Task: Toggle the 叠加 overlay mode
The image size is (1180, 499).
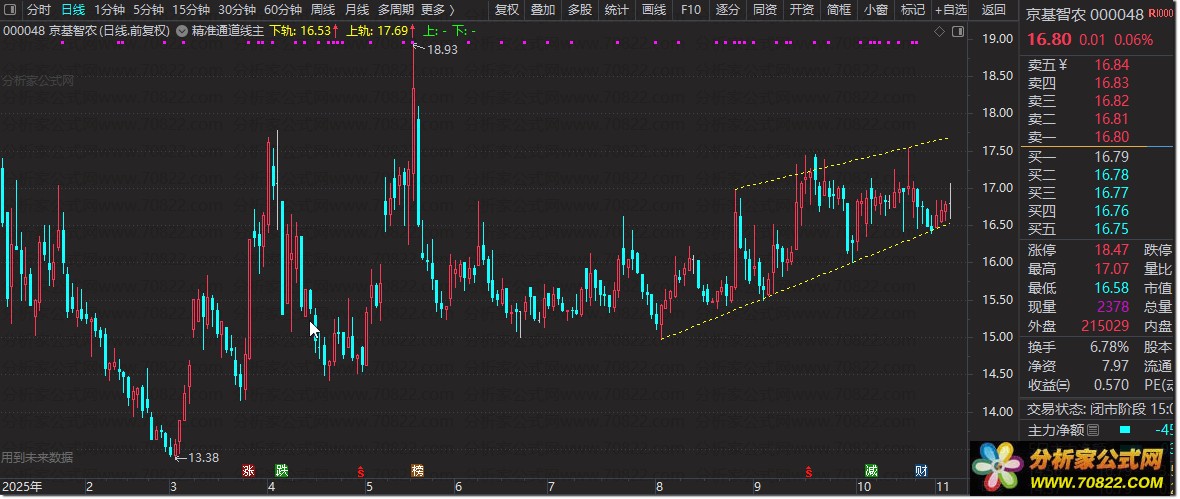Action: 543,10
